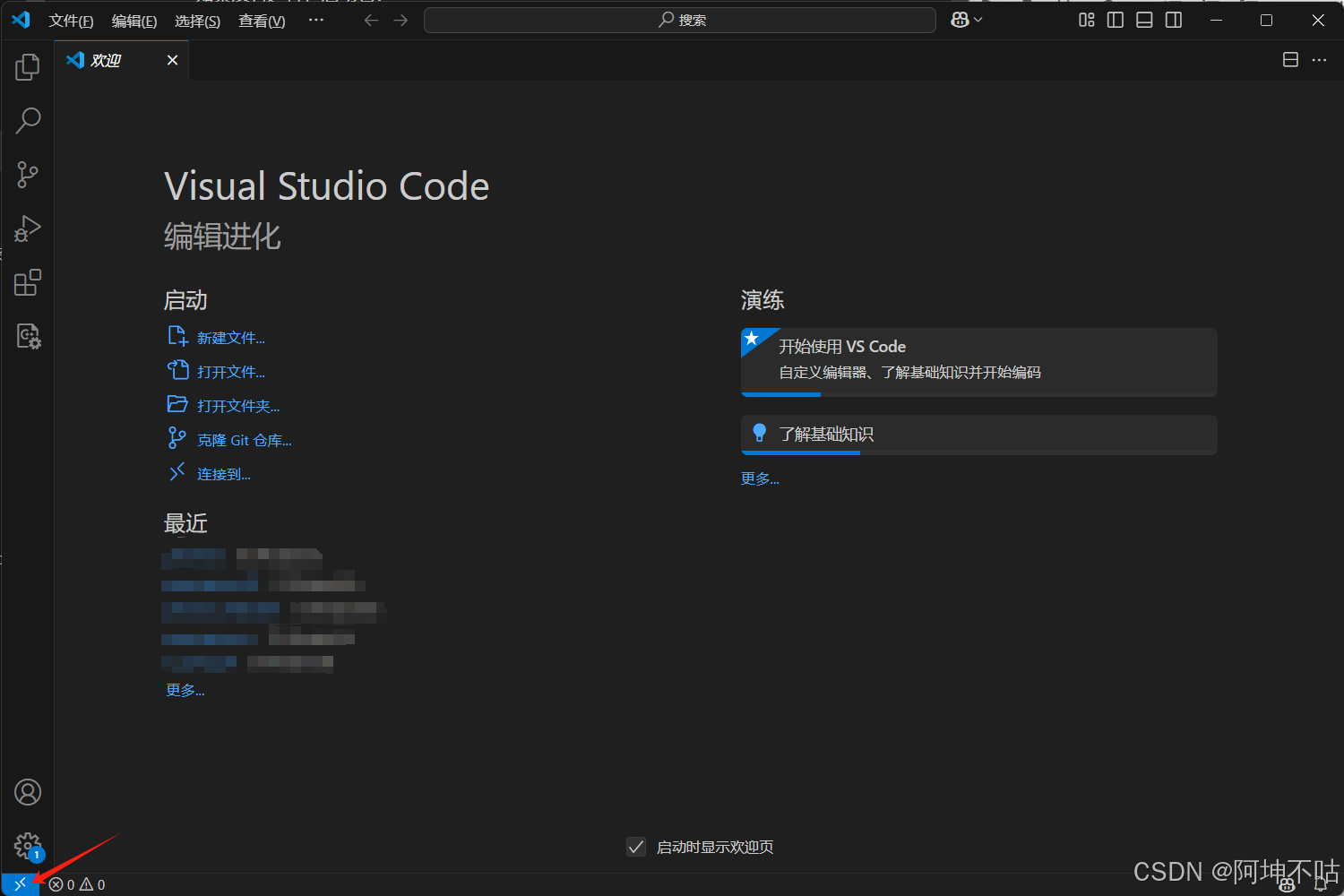Viewport: 1344px width, 896px height.
Task: Go forward with the right arrow
Action: 401,20
